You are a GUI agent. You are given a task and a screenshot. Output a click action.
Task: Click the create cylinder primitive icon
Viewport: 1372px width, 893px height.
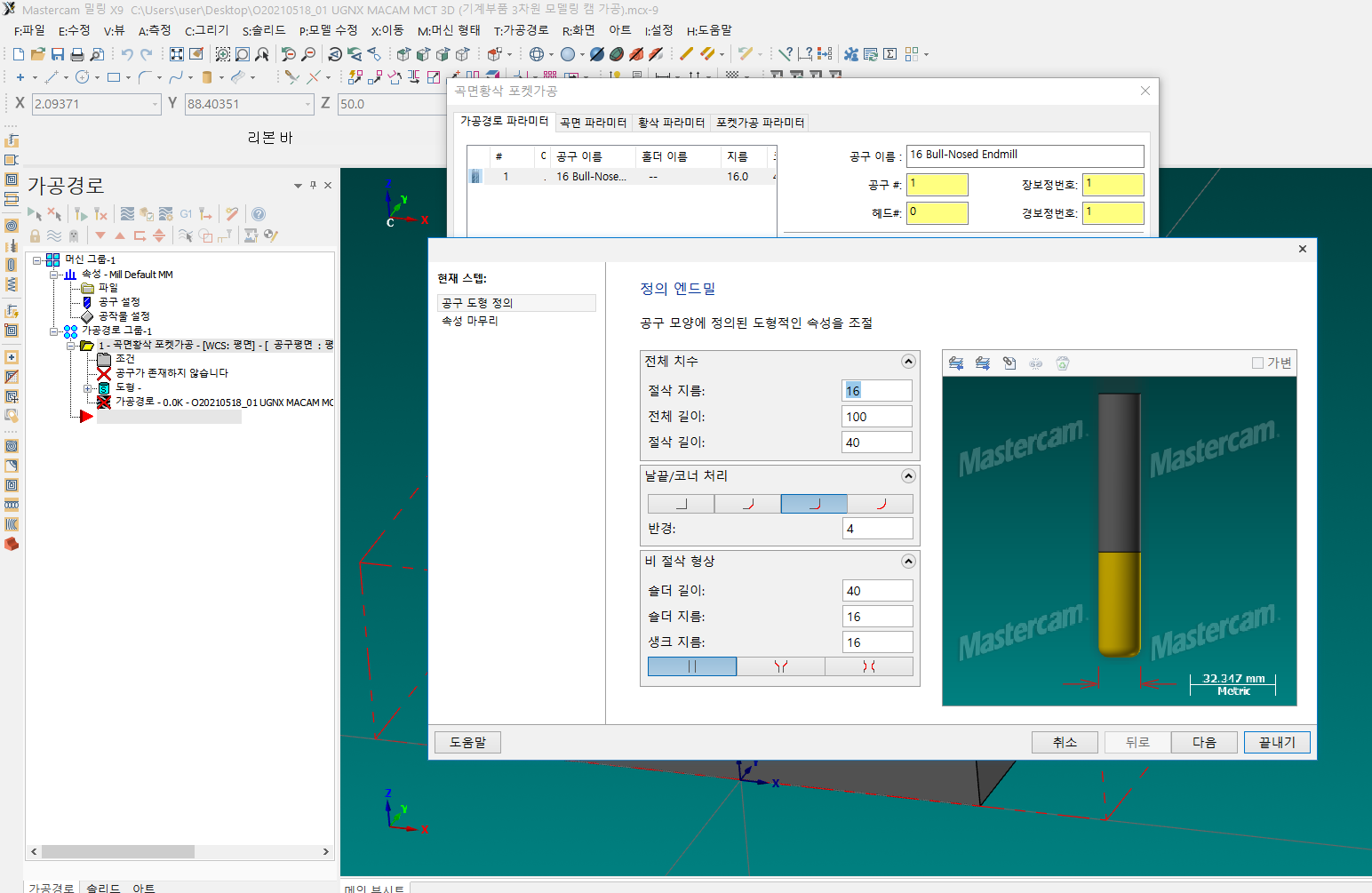point(207,77)
